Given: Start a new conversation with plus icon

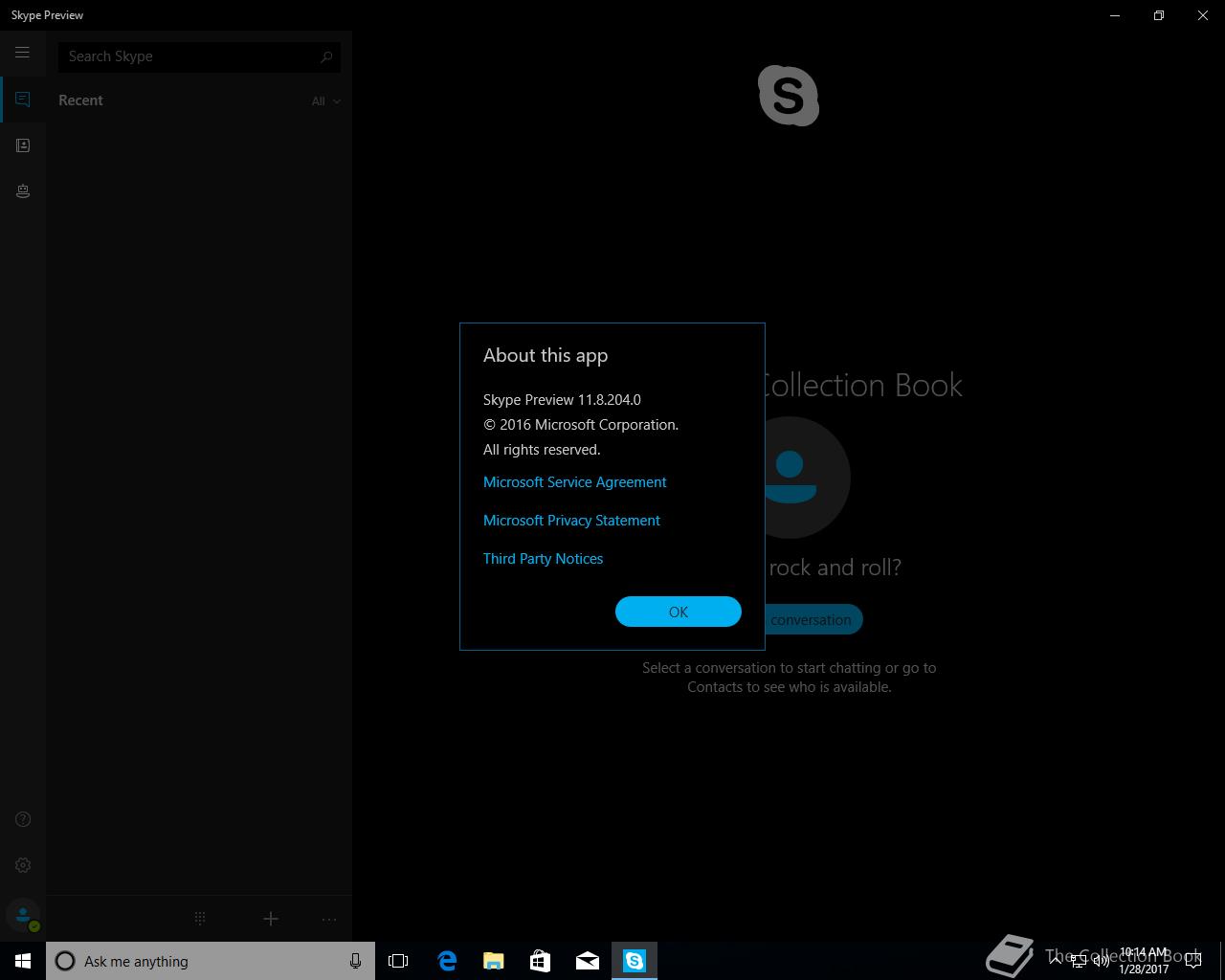Looking at the screenshot, I should [271, 919].
